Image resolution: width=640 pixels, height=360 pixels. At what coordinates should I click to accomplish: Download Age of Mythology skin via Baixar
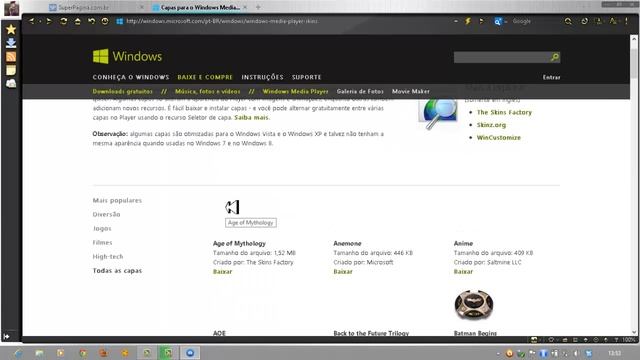222,272
